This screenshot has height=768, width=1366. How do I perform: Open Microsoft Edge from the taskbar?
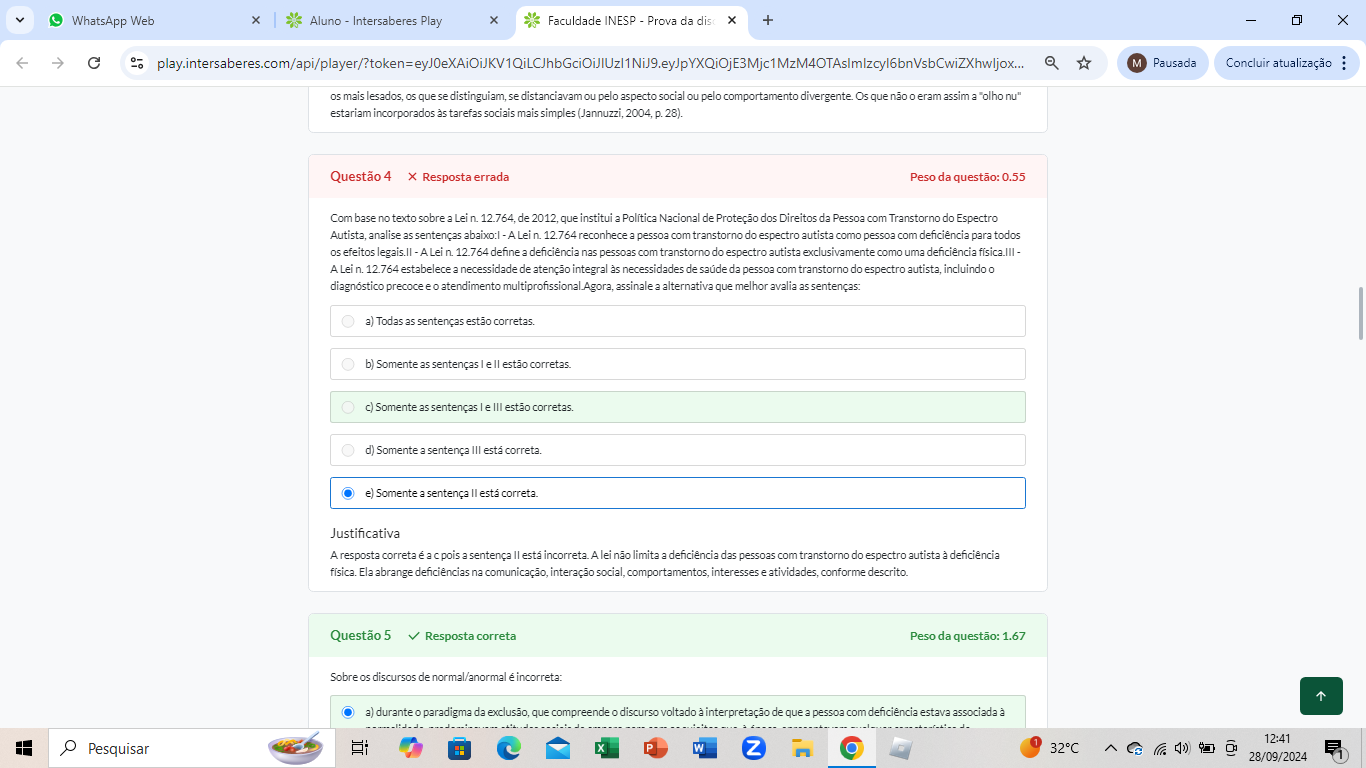509,748
